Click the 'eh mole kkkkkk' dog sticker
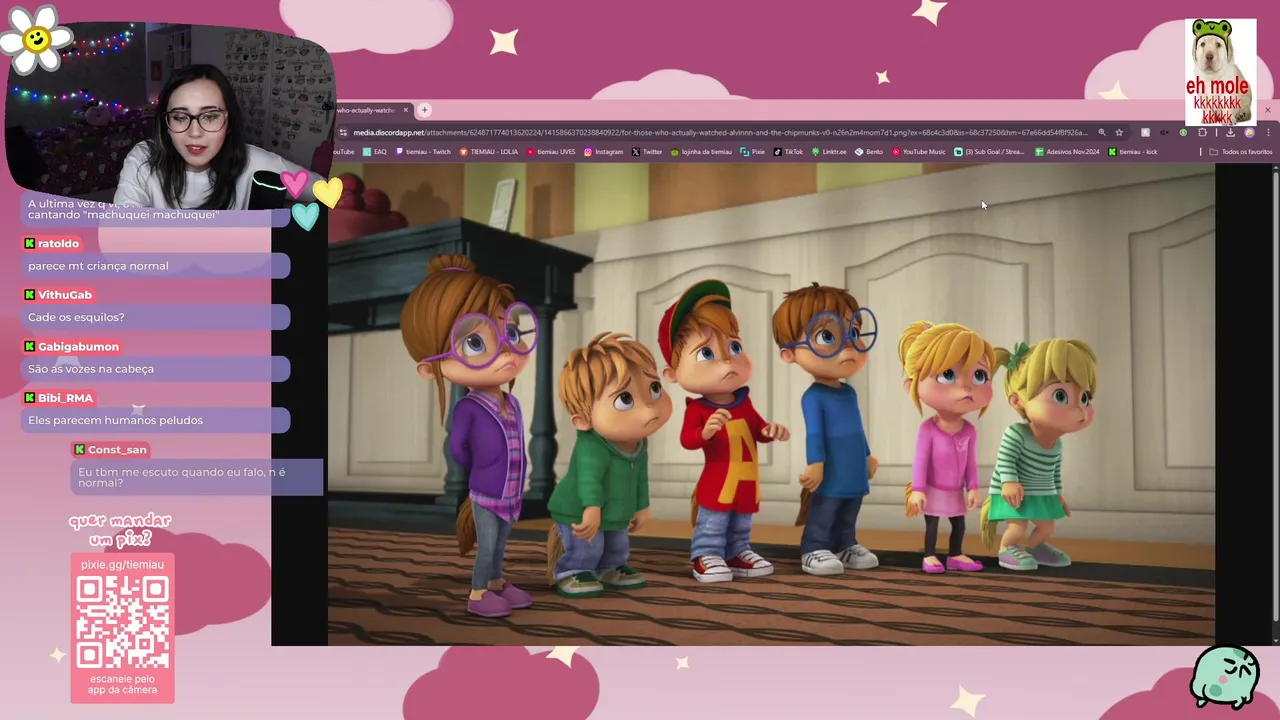The image size is (1280, 720). 1221,72
